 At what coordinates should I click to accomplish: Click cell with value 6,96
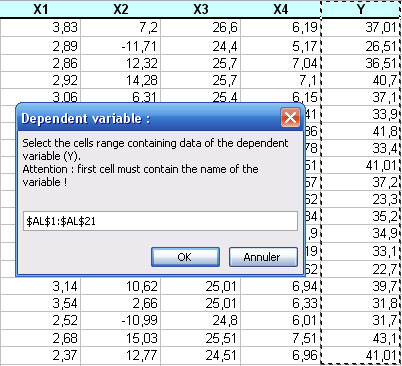click(281, 355)
